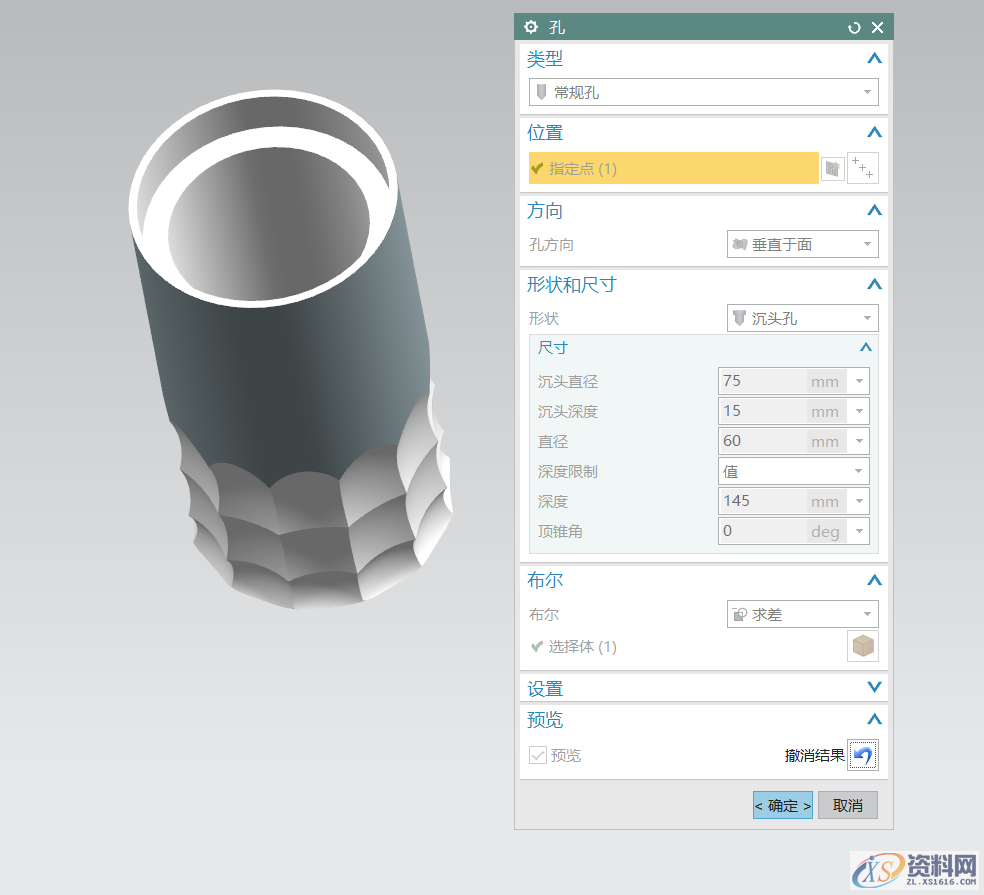Screen dimensions: 984x895
Task: Click the undo result arrow icon
Action: (x=862, y=756)
